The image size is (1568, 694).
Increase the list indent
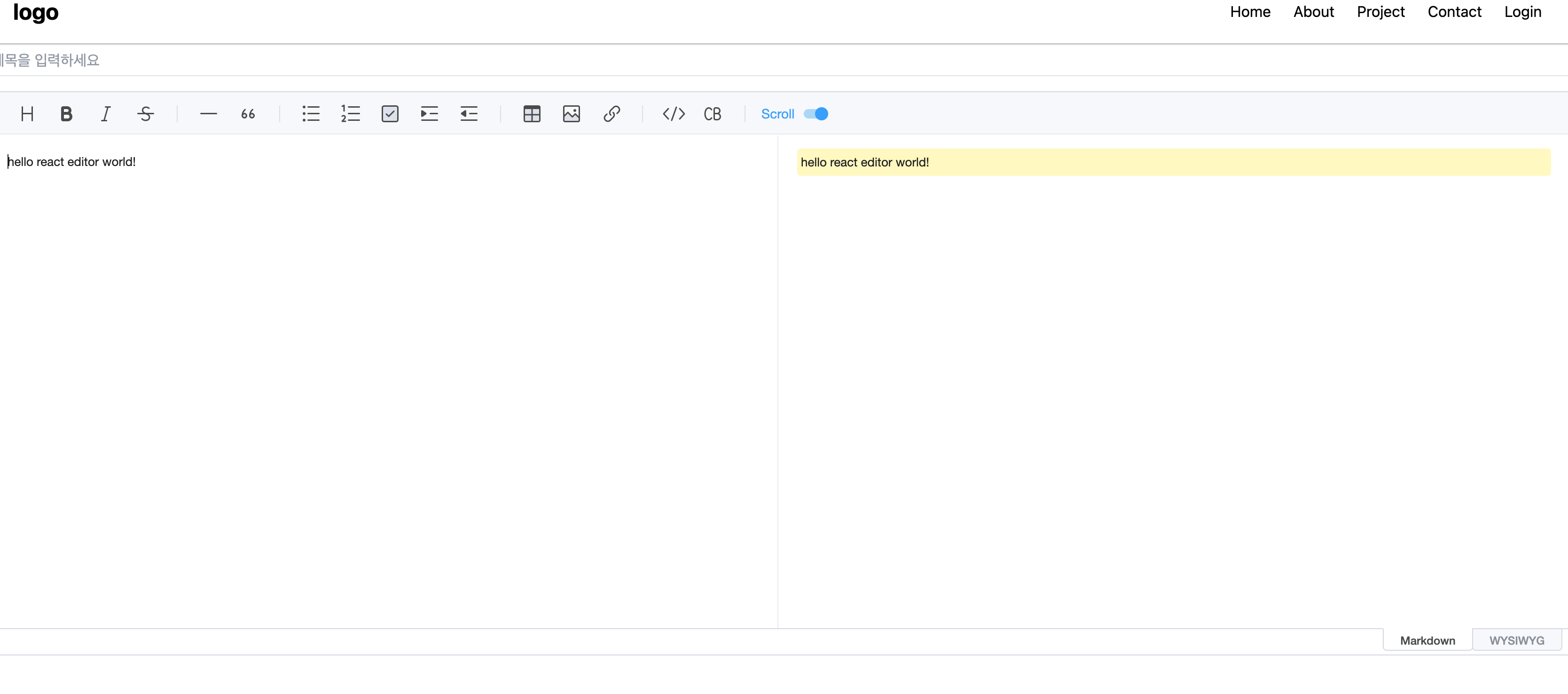coord(429,114)
